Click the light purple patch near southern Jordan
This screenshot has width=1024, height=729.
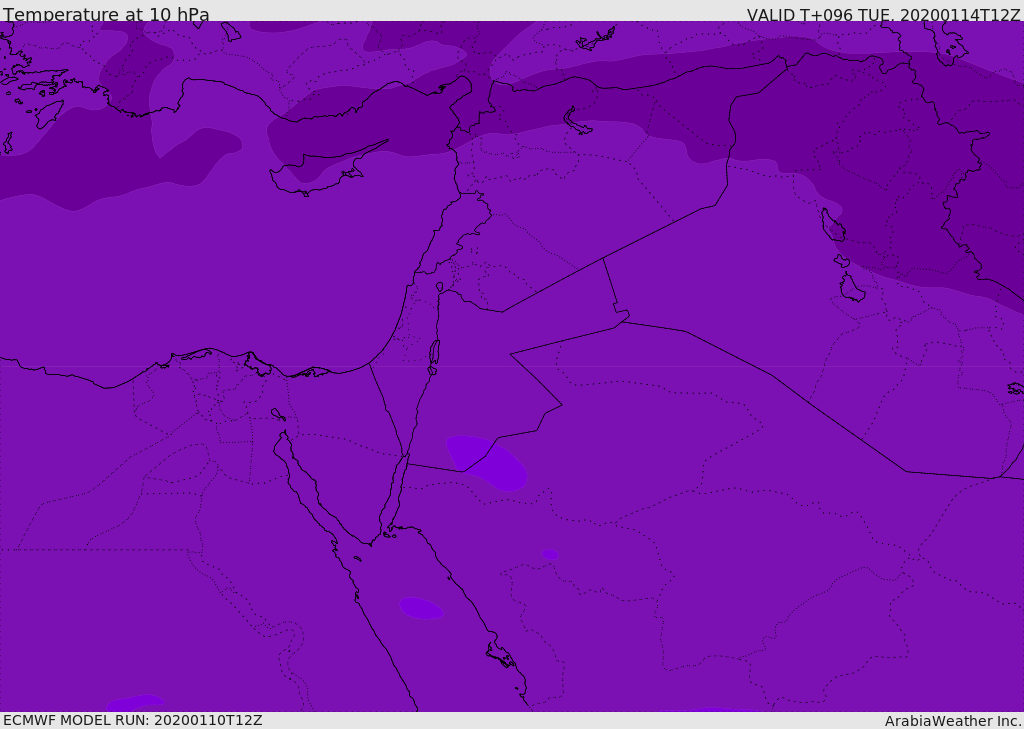487,462
